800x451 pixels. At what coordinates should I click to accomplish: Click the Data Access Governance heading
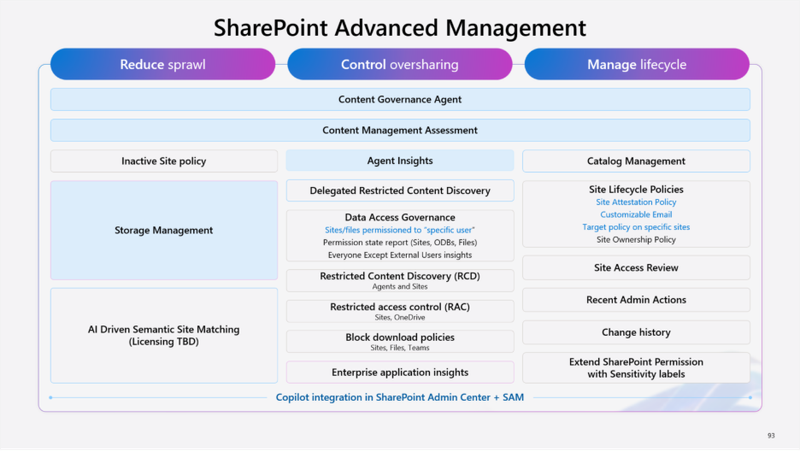(400, 217)
